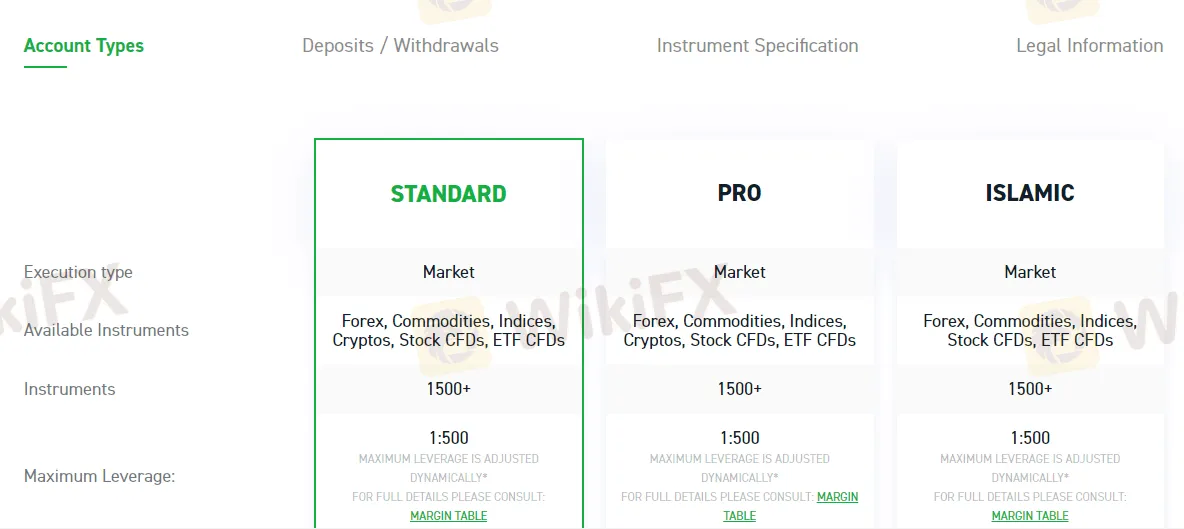Click the Execution type row label
Screen dimensions: 1184x529
79,272
